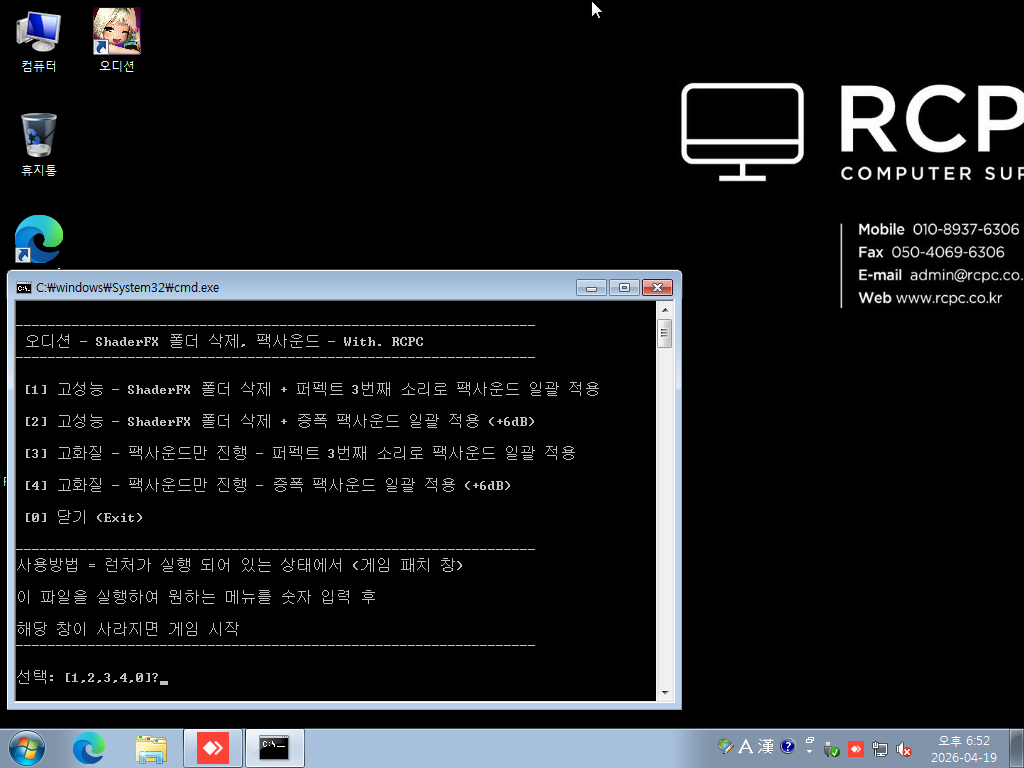Image resolution: width=1024 pixels, height=768 pixels.
Task: Click the muted volume speaker tray icon
Action: pos(904,749)
